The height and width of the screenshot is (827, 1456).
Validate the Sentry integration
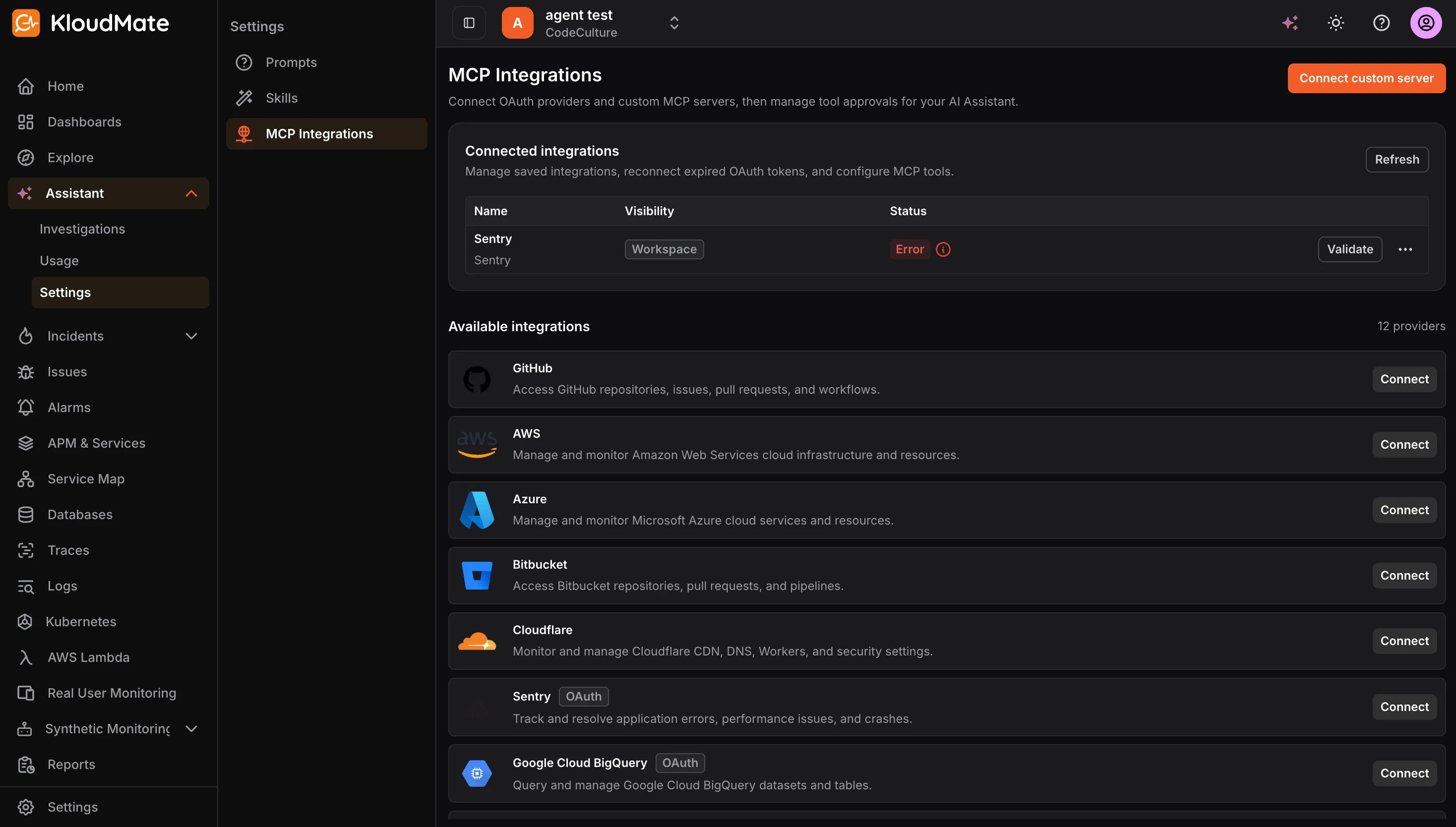1350,249
